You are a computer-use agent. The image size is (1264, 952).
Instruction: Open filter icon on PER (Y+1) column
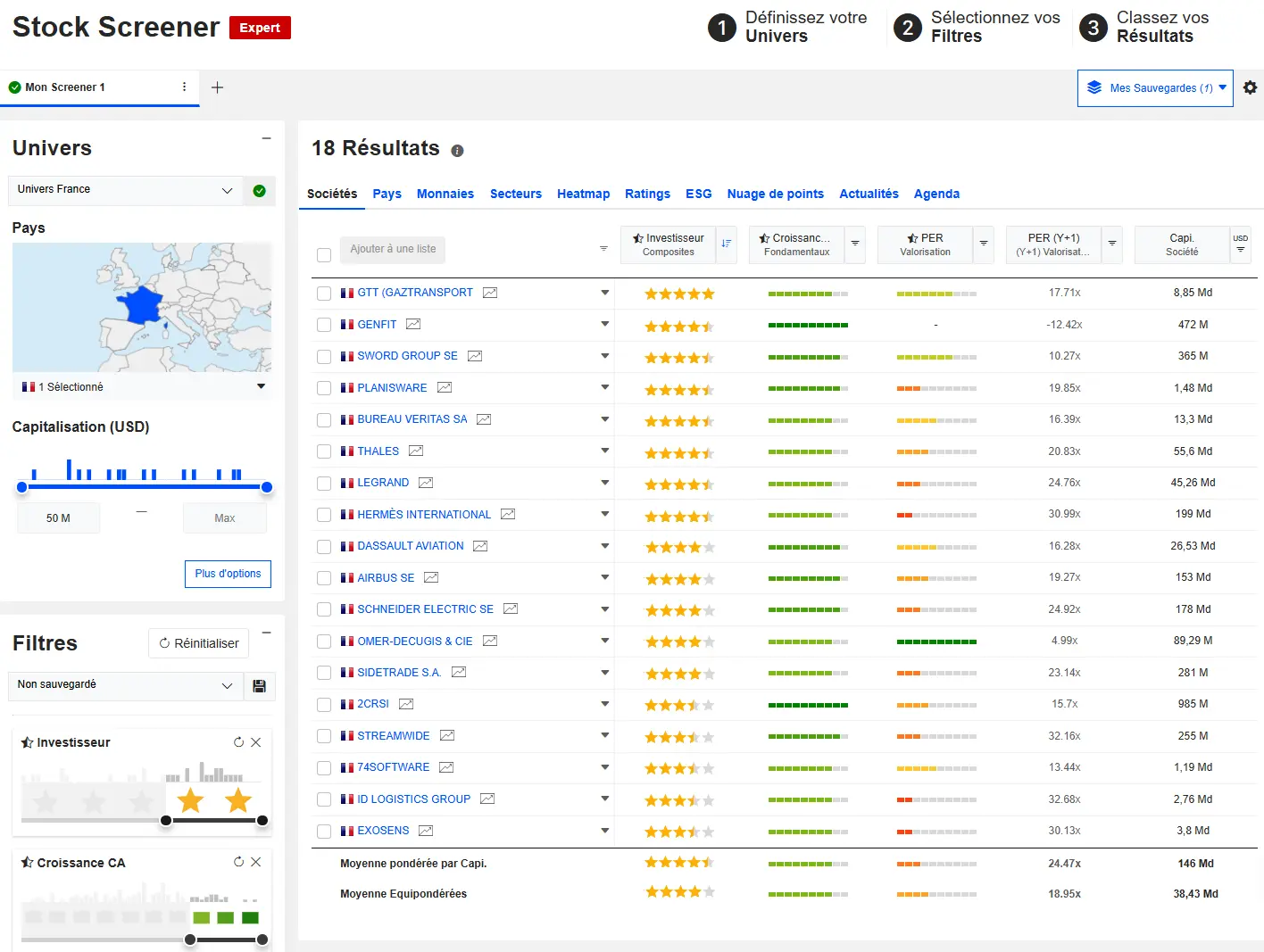coord(1112,244)
